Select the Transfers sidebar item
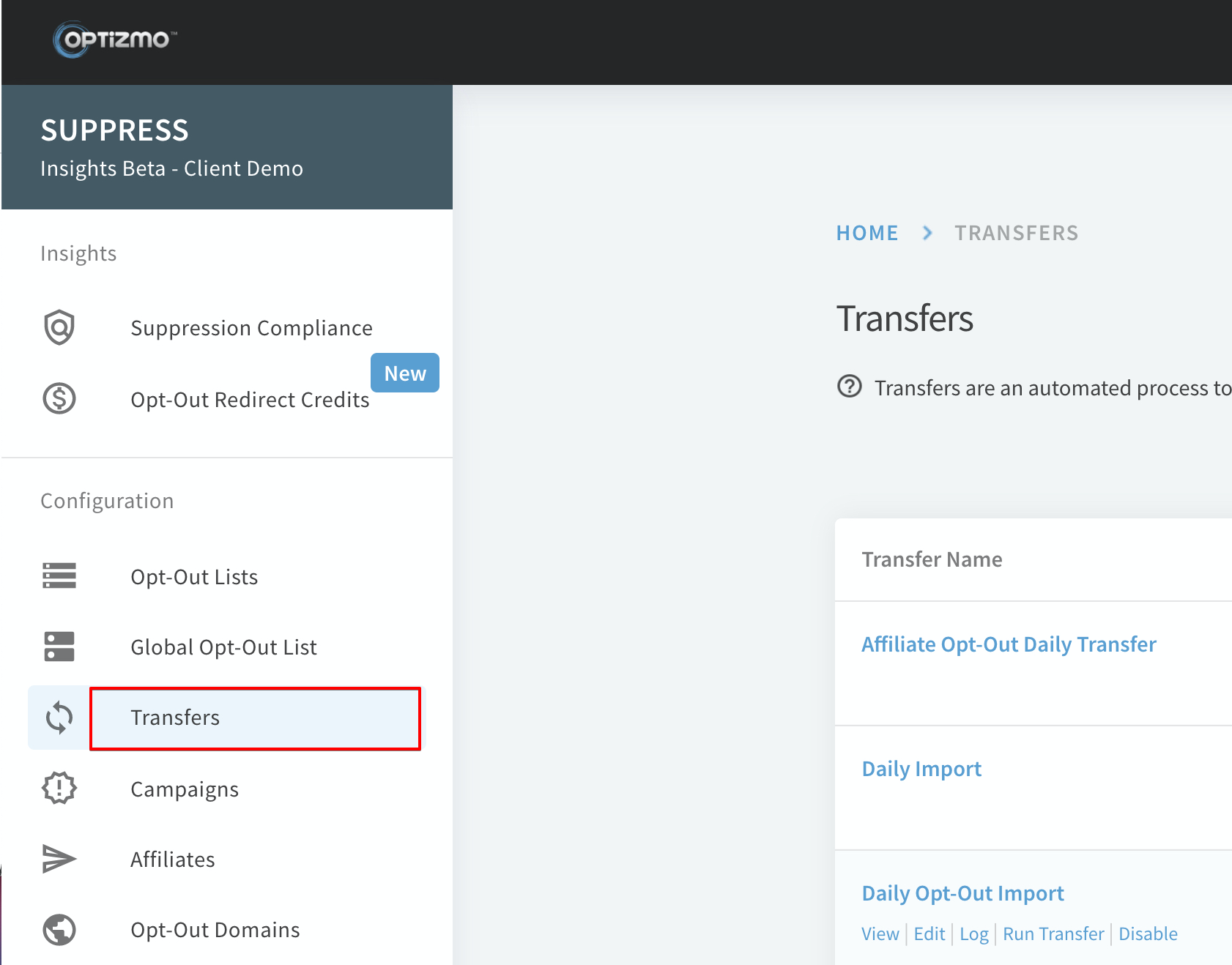This screenshot has width=1232, height=965. (x=255, y=718)
